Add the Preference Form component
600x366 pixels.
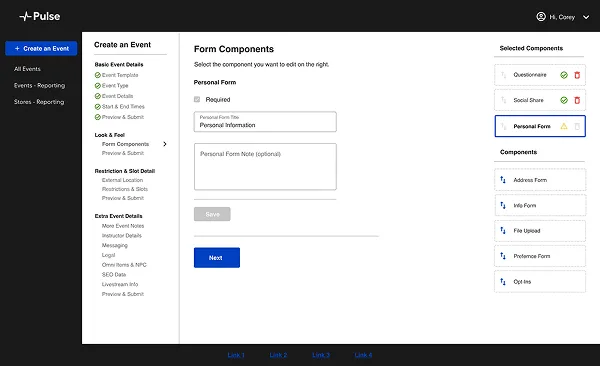pos(540,256)
